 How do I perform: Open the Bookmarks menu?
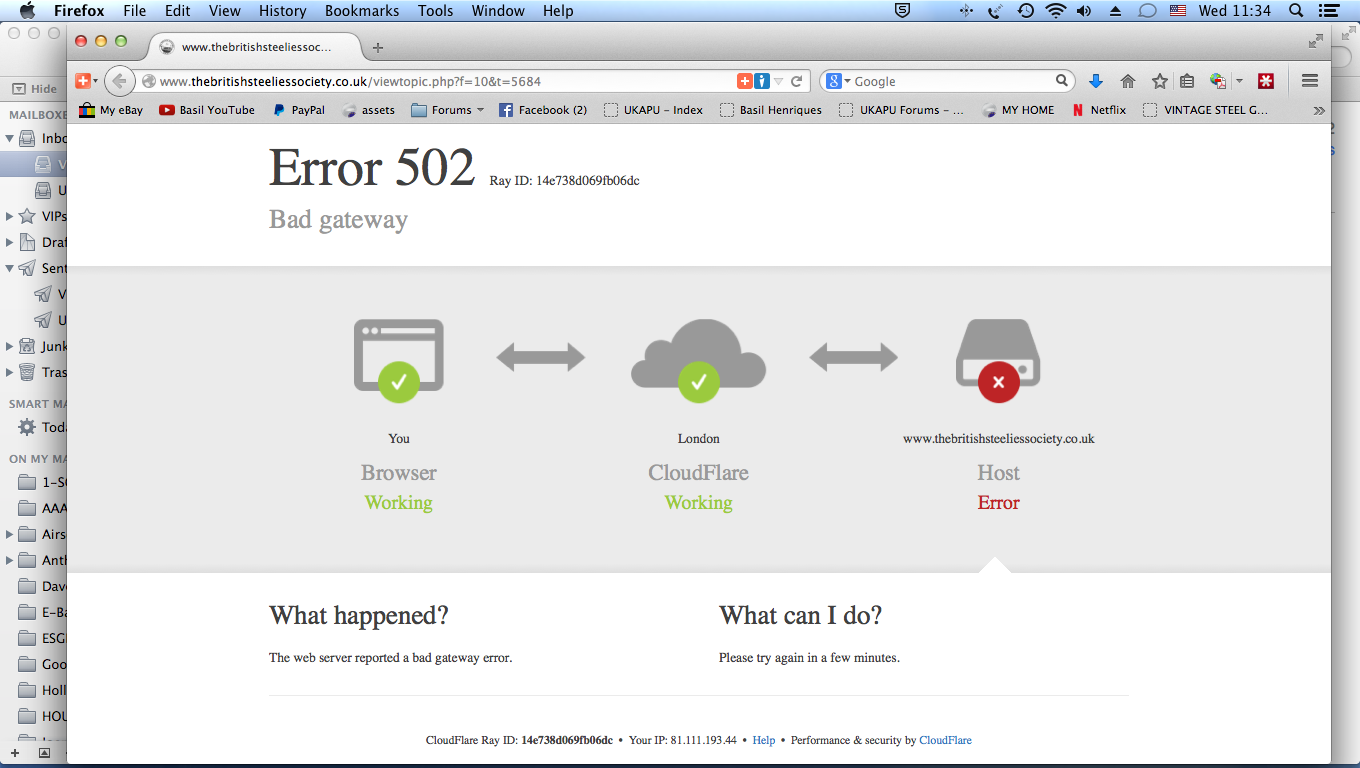coord(362,11)
